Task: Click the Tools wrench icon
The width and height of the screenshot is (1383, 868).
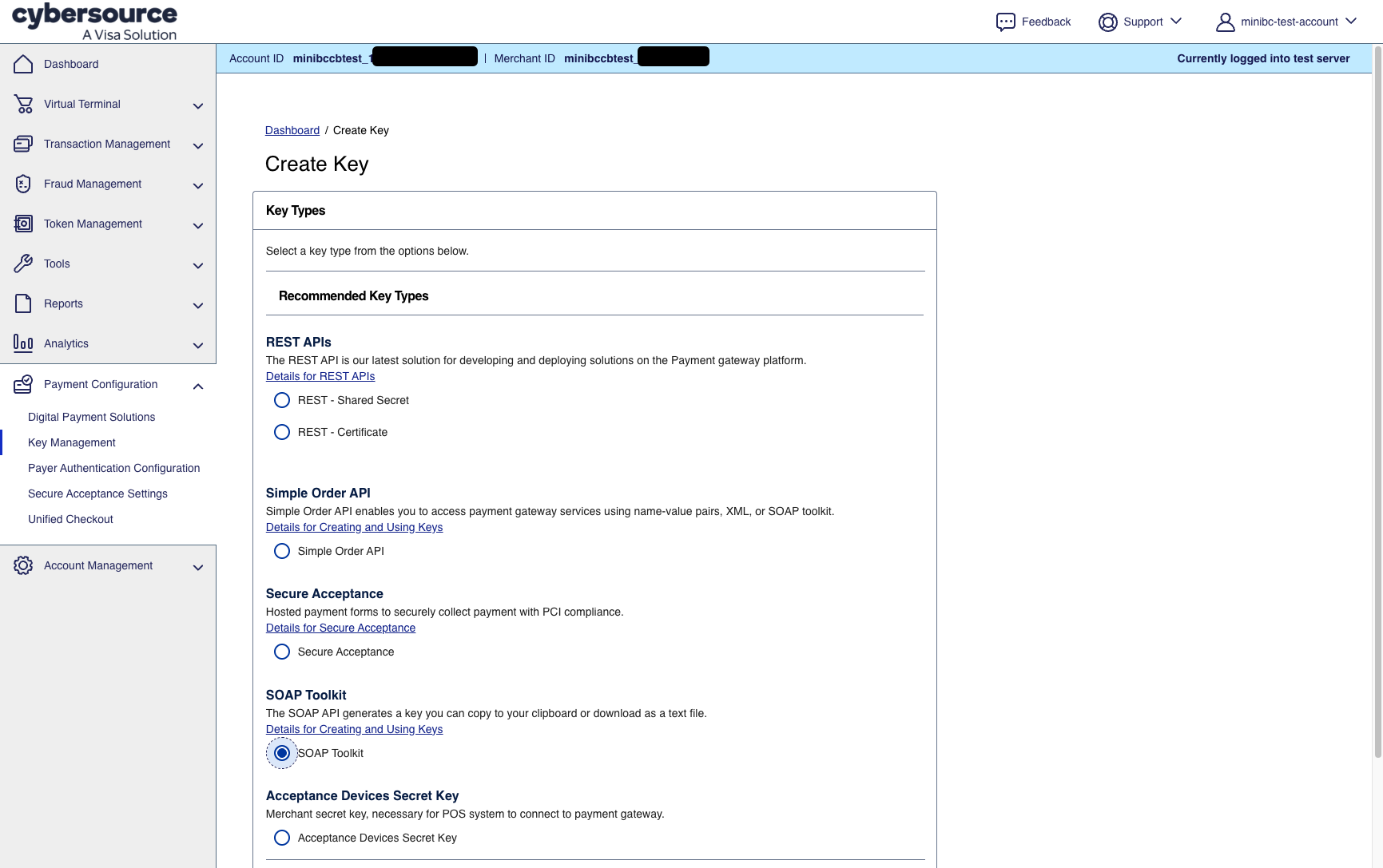Action: (x=23, y=264)
